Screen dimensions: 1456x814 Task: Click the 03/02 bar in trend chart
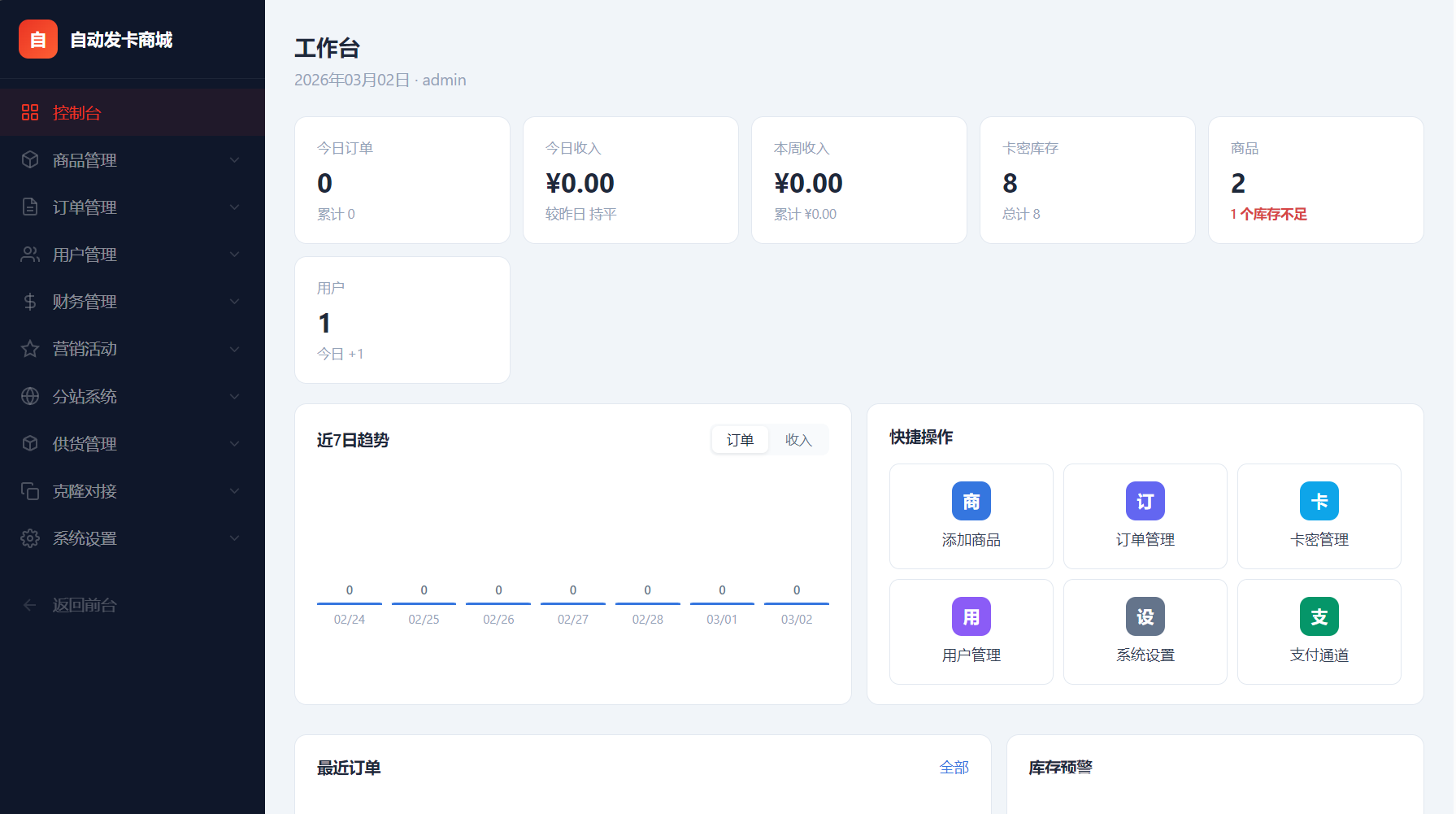(796, 603)
